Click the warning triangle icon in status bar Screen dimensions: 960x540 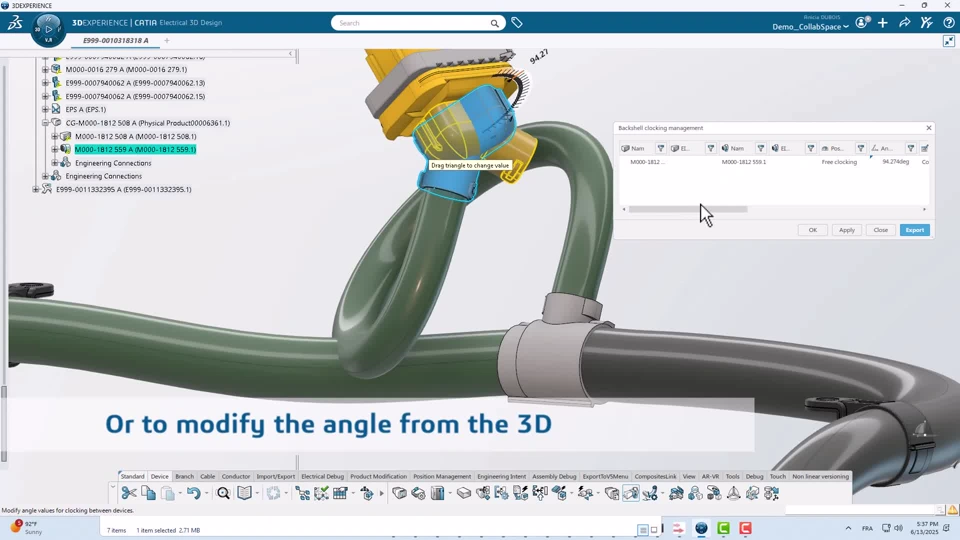(953, 509)
